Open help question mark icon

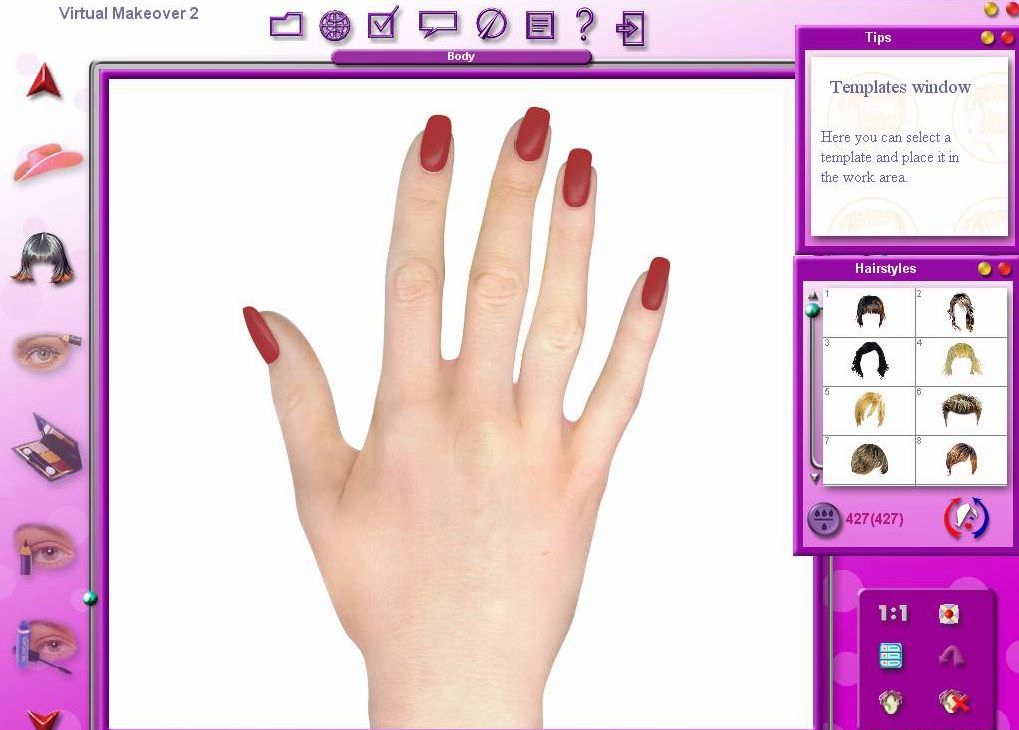(x=585, y=24)
